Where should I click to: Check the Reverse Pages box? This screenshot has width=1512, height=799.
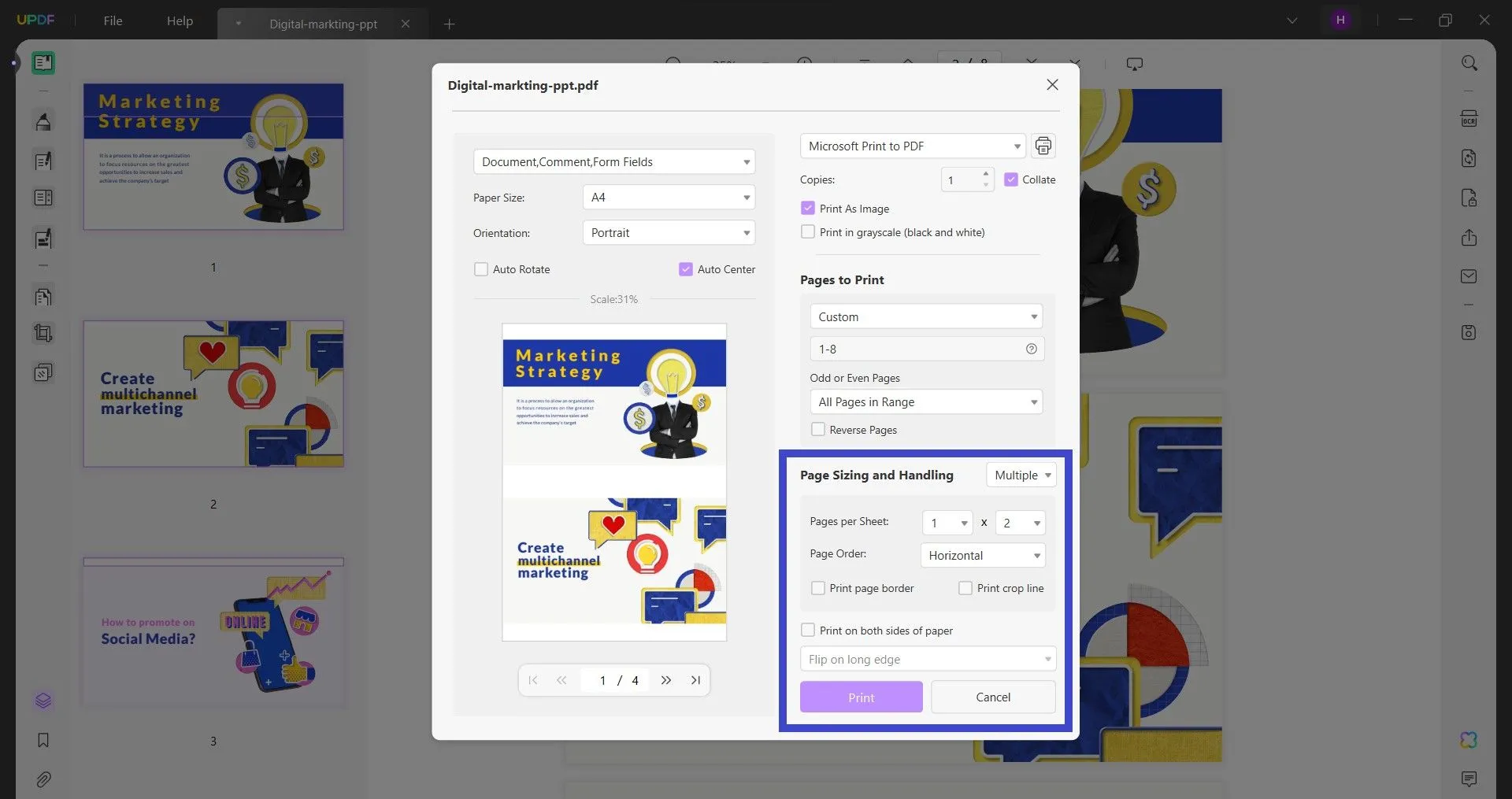[x=818, y=430]
